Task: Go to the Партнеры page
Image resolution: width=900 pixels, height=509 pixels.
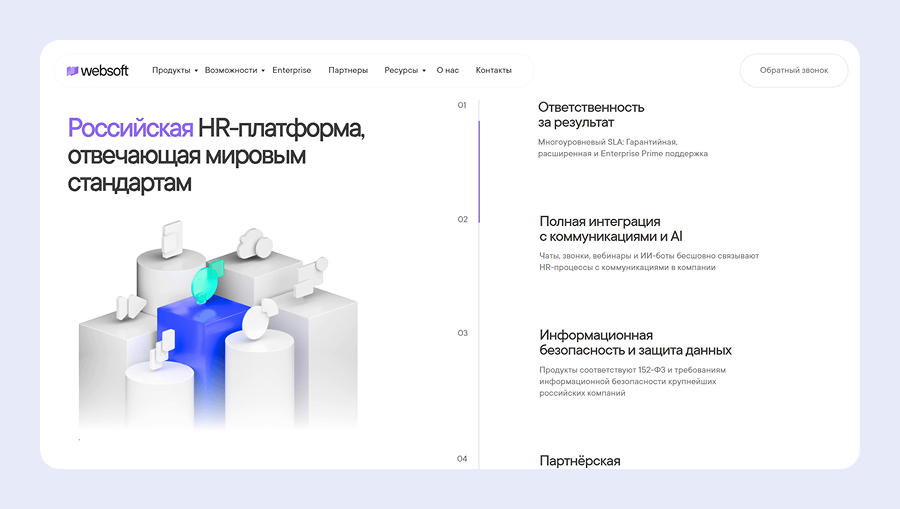Action: click(x=348, y=71)
